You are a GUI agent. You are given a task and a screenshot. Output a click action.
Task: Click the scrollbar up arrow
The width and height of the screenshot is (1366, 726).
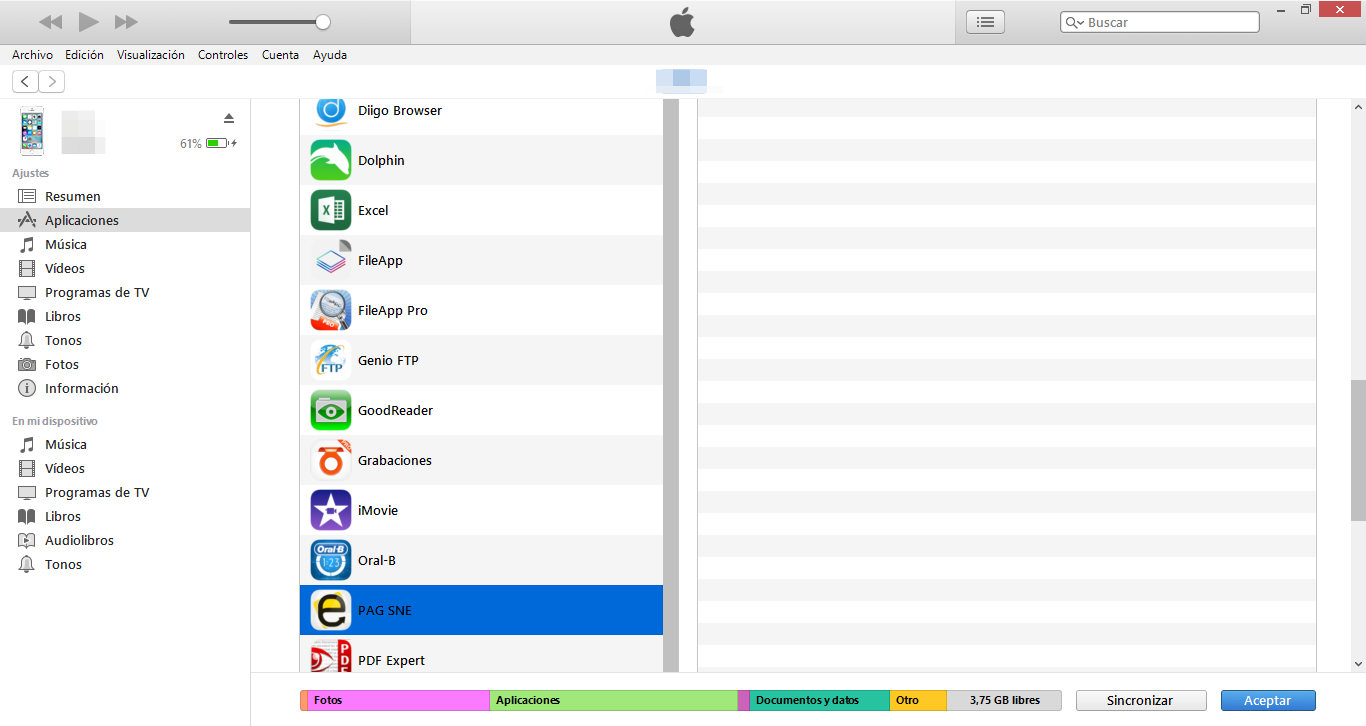pos(1358,107)
